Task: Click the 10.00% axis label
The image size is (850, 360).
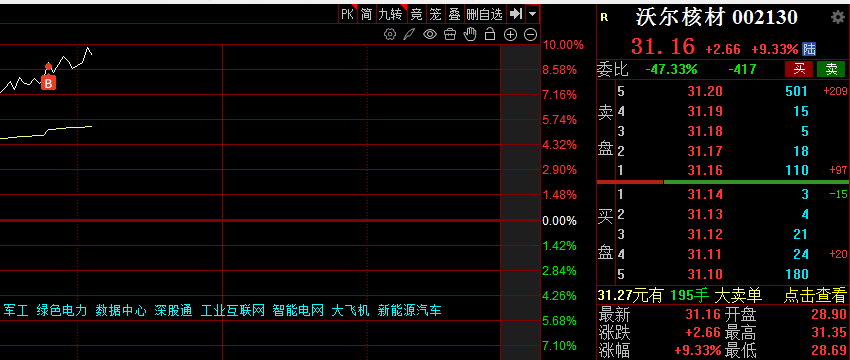Action: [564, 45]
